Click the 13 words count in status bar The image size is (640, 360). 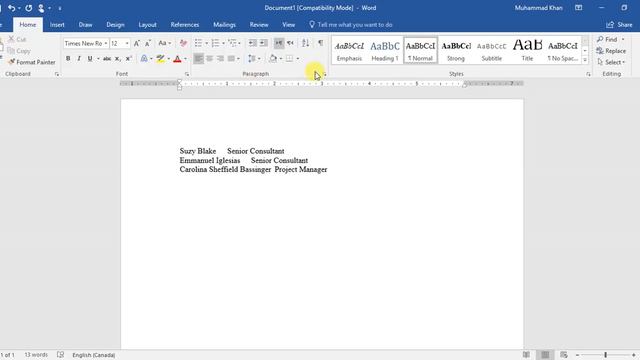click(36, 355)
